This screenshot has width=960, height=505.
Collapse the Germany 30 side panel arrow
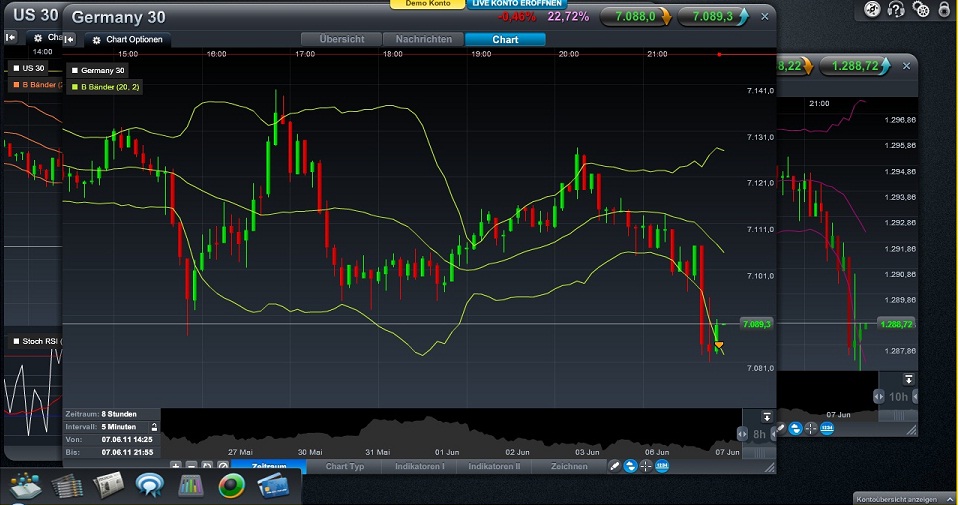pyautogui.click(x=69, y=39)
